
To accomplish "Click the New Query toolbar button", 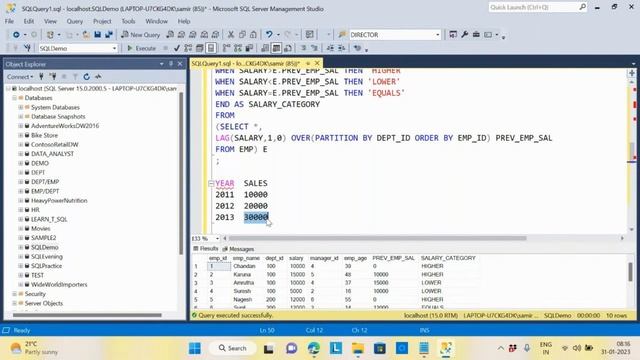I will click(140, 35).
